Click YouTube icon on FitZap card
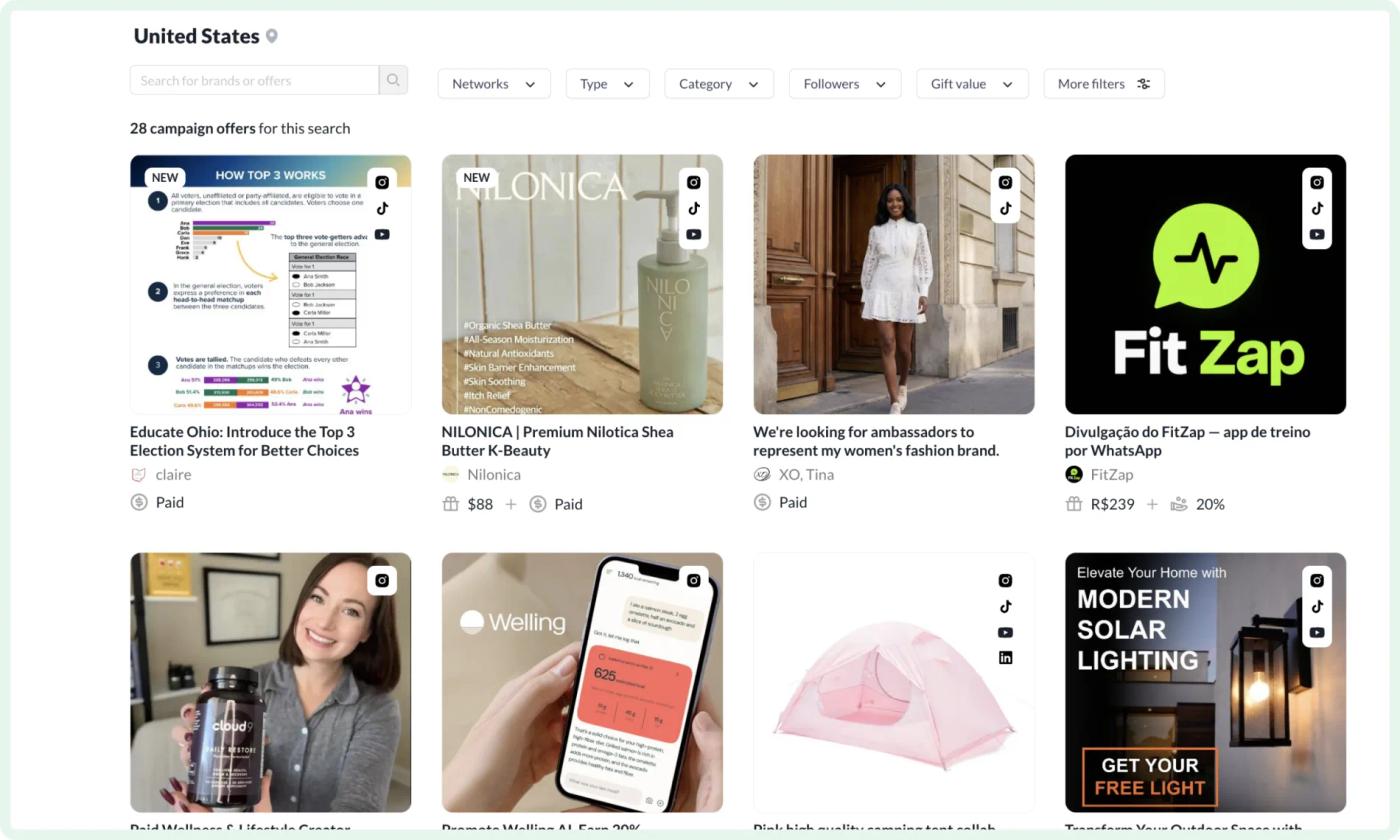The height and width of the screenshot is (840, 1400). 1317,234
